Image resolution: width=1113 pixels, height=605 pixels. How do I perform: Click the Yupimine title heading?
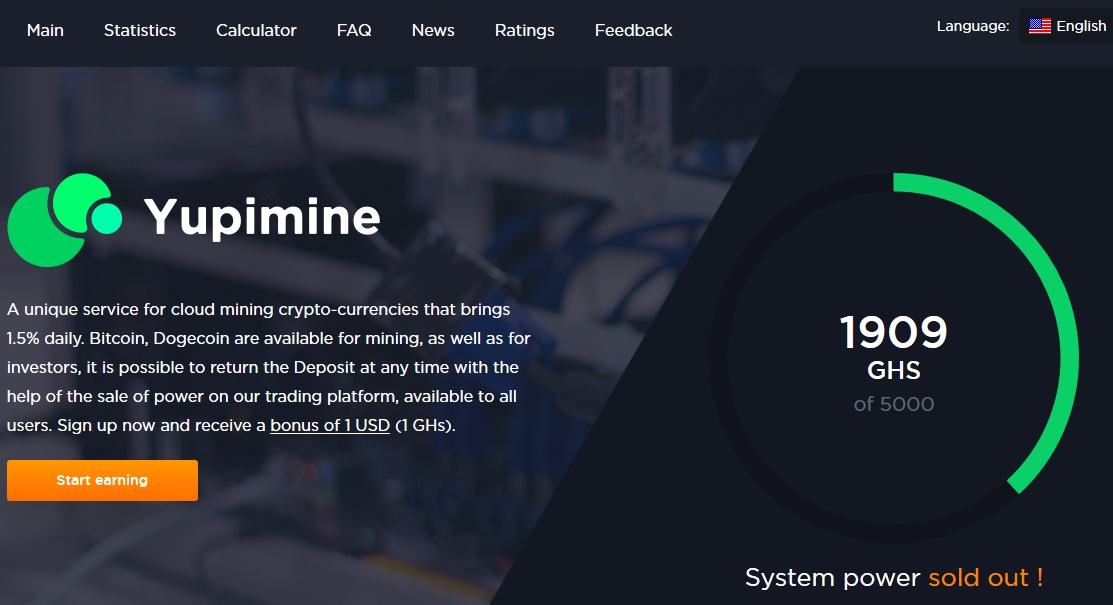pyautogui.click(x=263, y=218)
